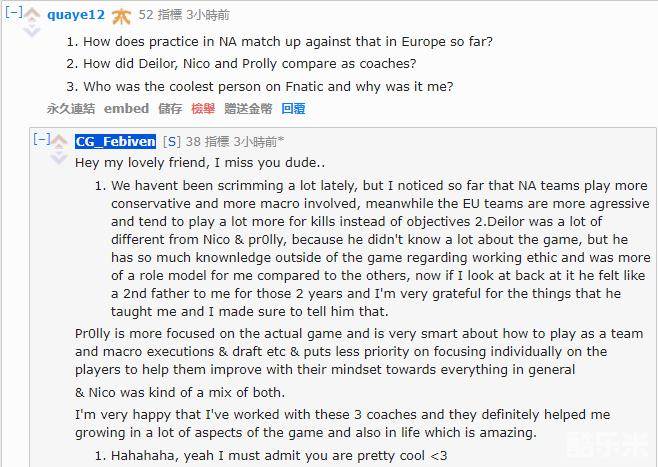Screen dimensions: 658x467
Task: Click the 38 指標 score on CG_Febiven's reply
Action: coord(207,141)
